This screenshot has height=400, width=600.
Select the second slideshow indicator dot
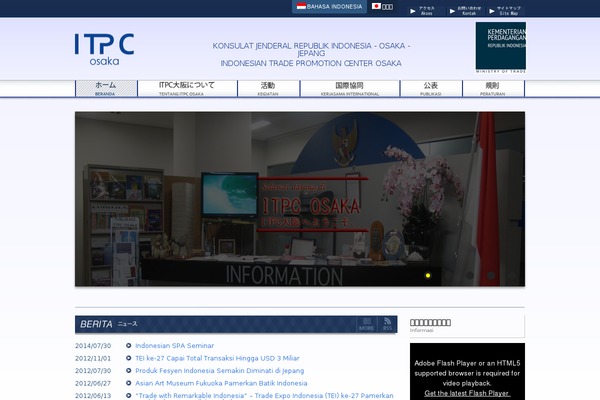449,276
